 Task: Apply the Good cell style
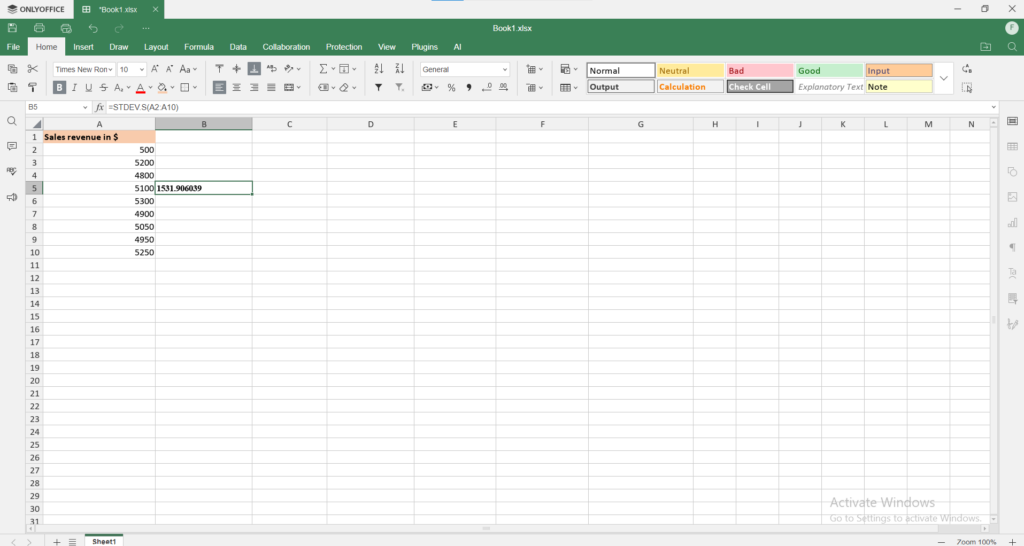point(829,71)
